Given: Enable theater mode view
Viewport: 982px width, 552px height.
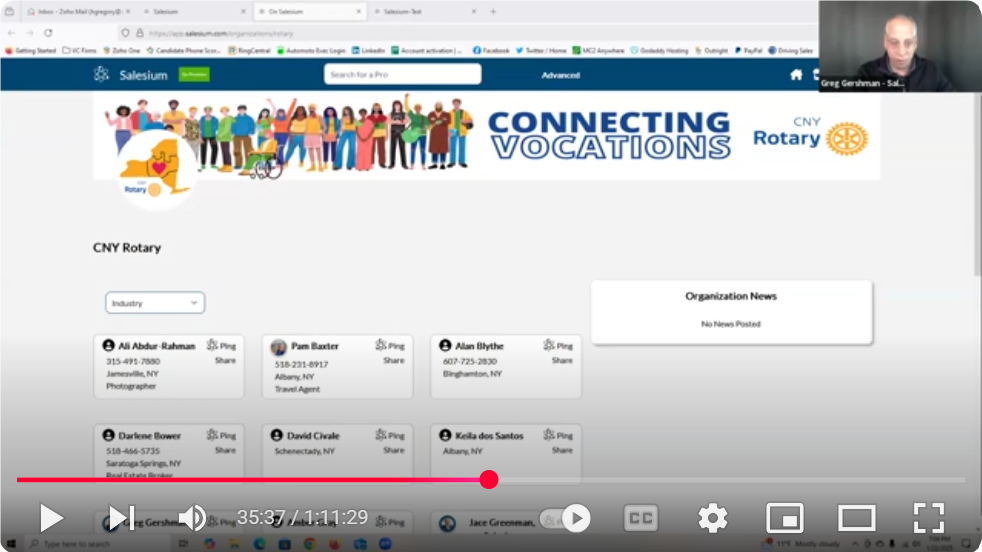Looking at the screenshot, I should 857,518.
